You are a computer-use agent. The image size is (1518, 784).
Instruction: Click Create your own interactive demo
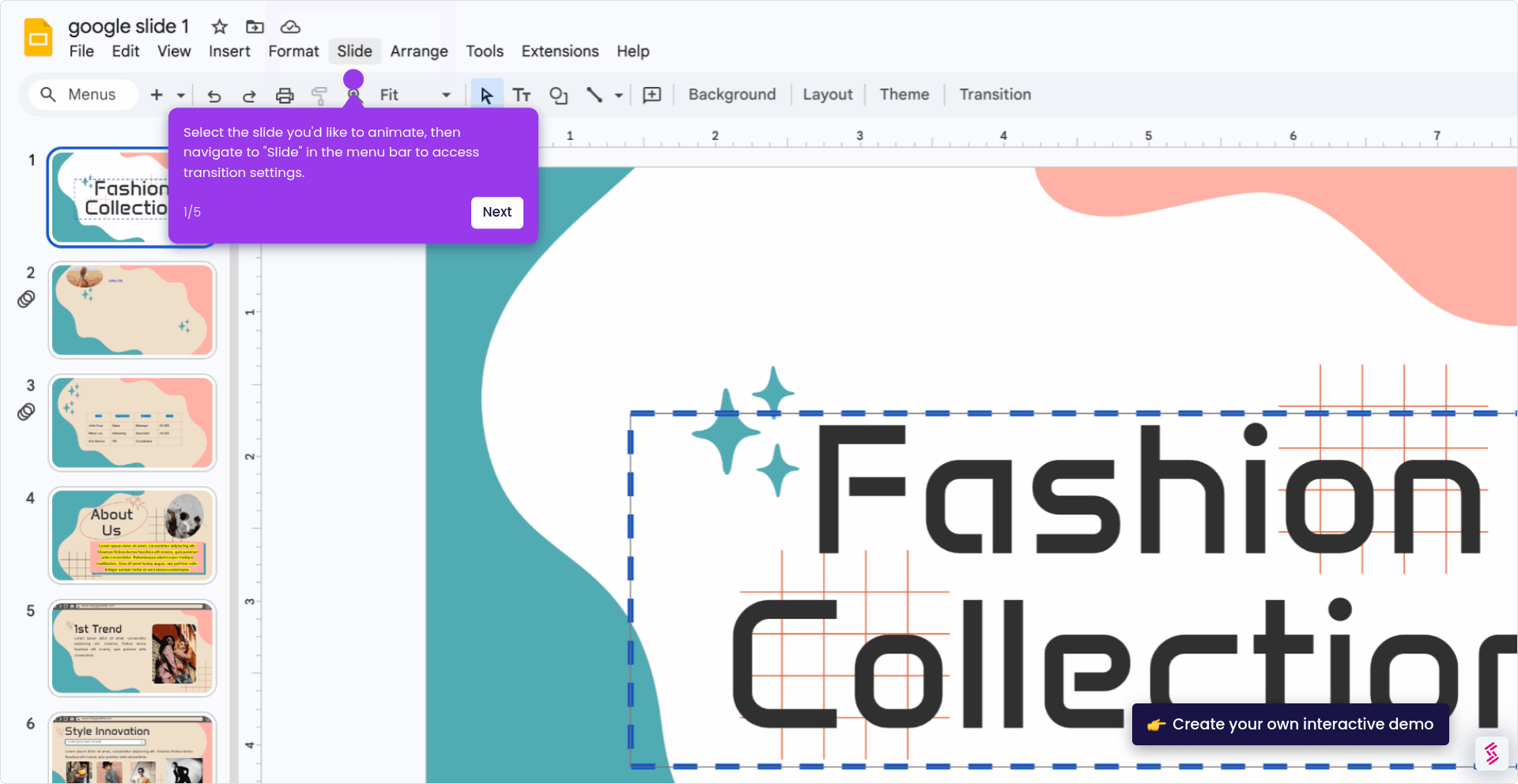click(1290, 724)
